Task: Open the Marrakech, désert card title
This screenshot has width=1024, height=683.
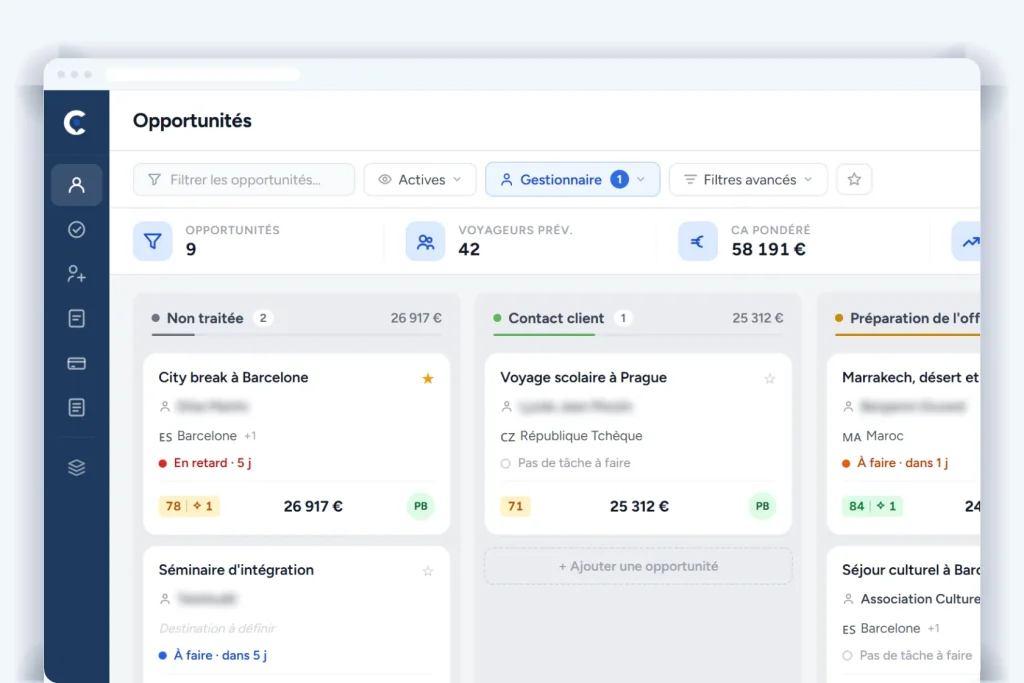Action: 910,377
